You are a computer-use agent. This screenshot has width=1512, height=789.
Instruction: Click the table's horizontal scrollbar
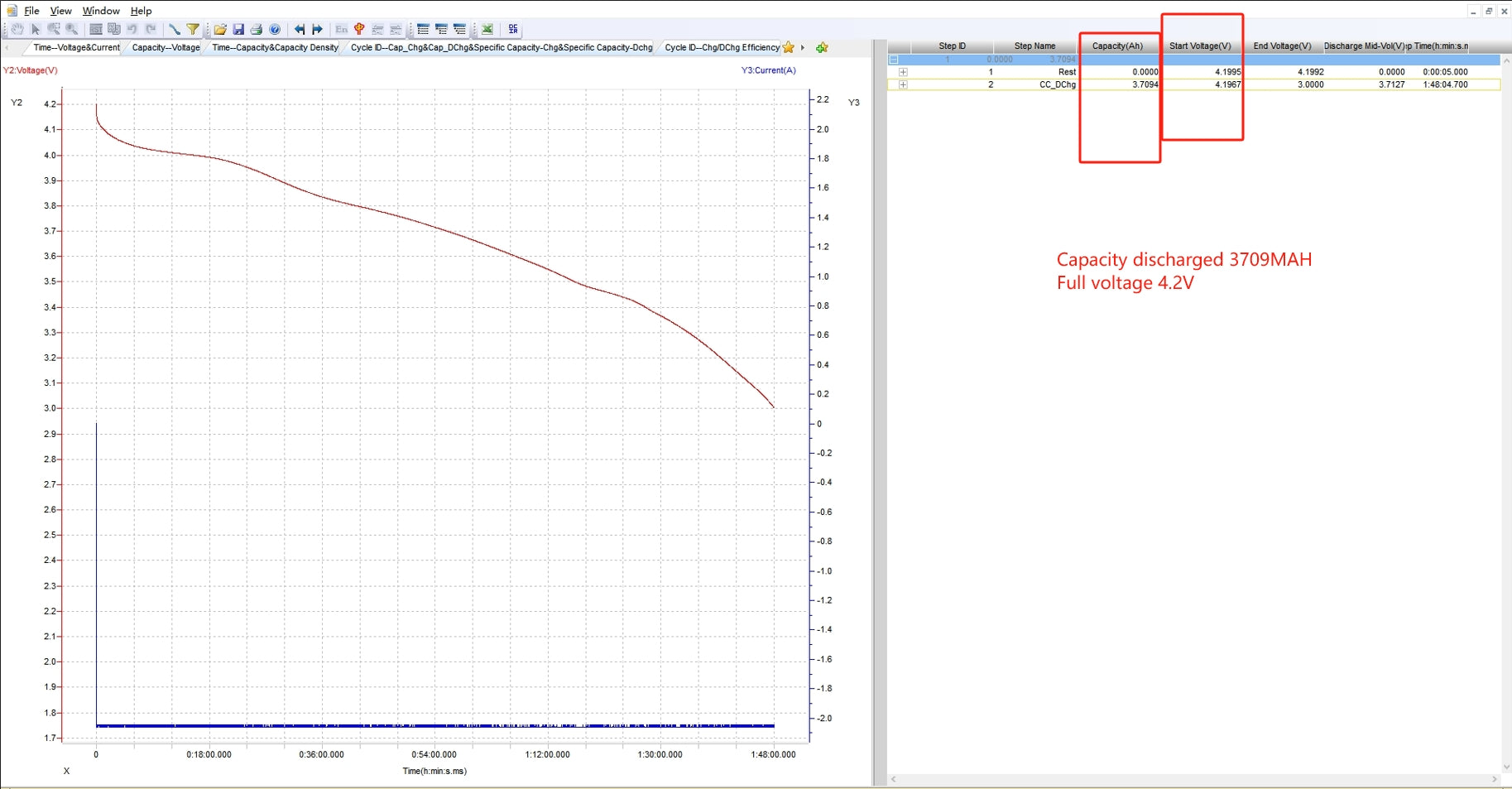[x=1193, y=779]
